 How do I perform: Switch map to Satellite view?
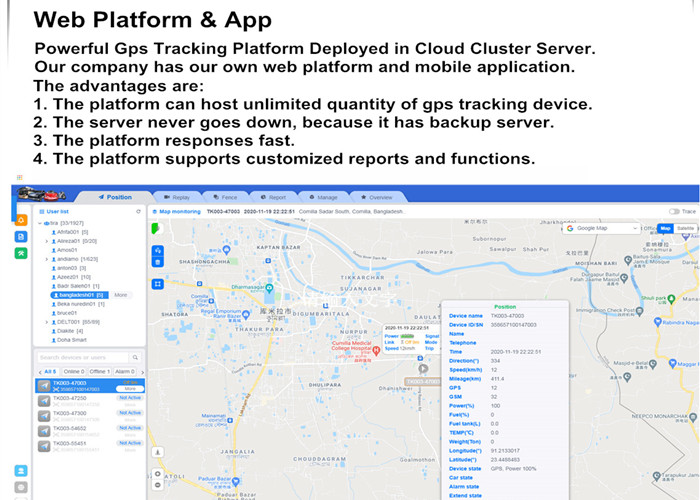686,228
